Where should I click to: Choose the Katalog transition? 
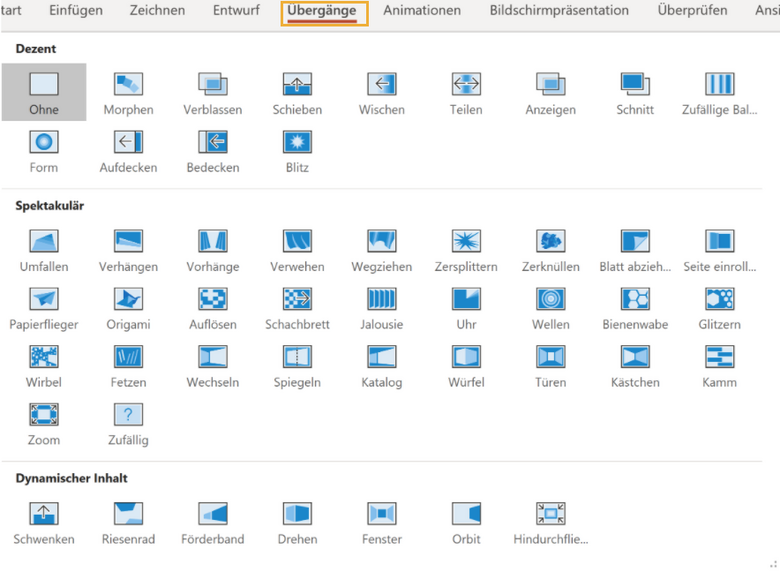pyautogui.click(x=382, y=365)
